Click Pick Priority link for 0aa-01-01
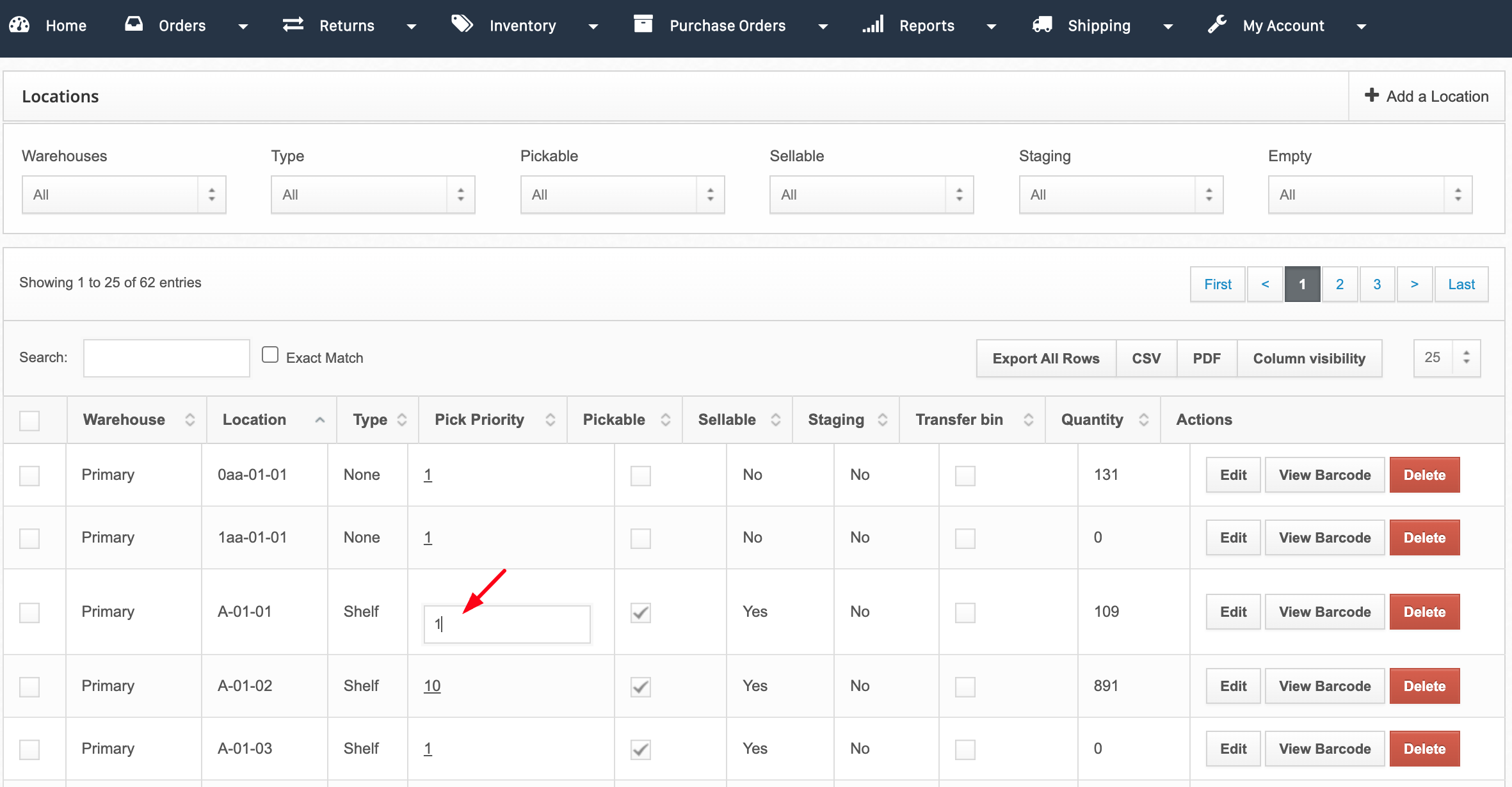The height and width of the screenshot is (787, 1512). point(428,475)
